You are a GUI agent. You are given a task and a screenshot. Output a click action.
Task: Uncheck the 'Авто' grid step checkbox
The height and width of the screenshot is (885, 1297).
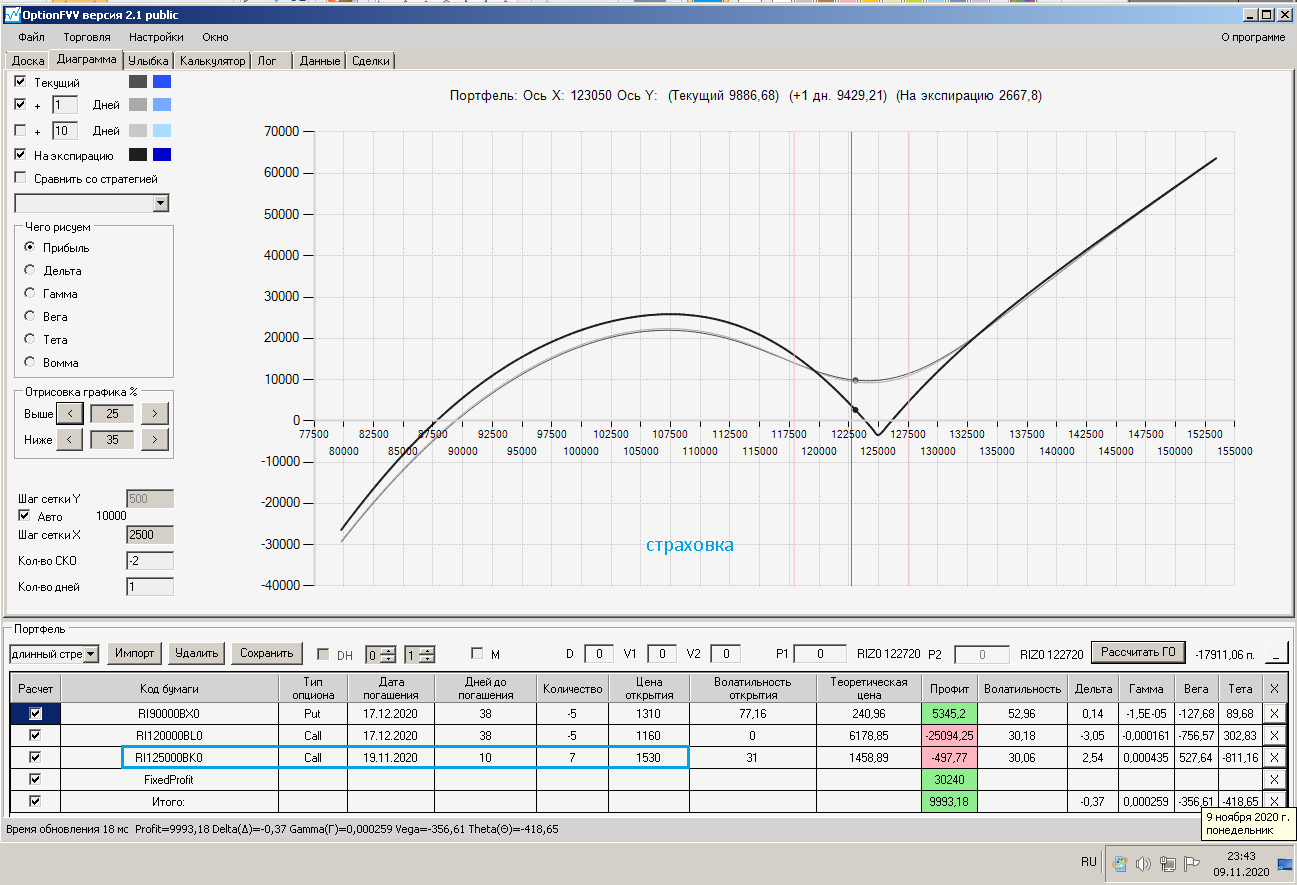tap(25, 516)
